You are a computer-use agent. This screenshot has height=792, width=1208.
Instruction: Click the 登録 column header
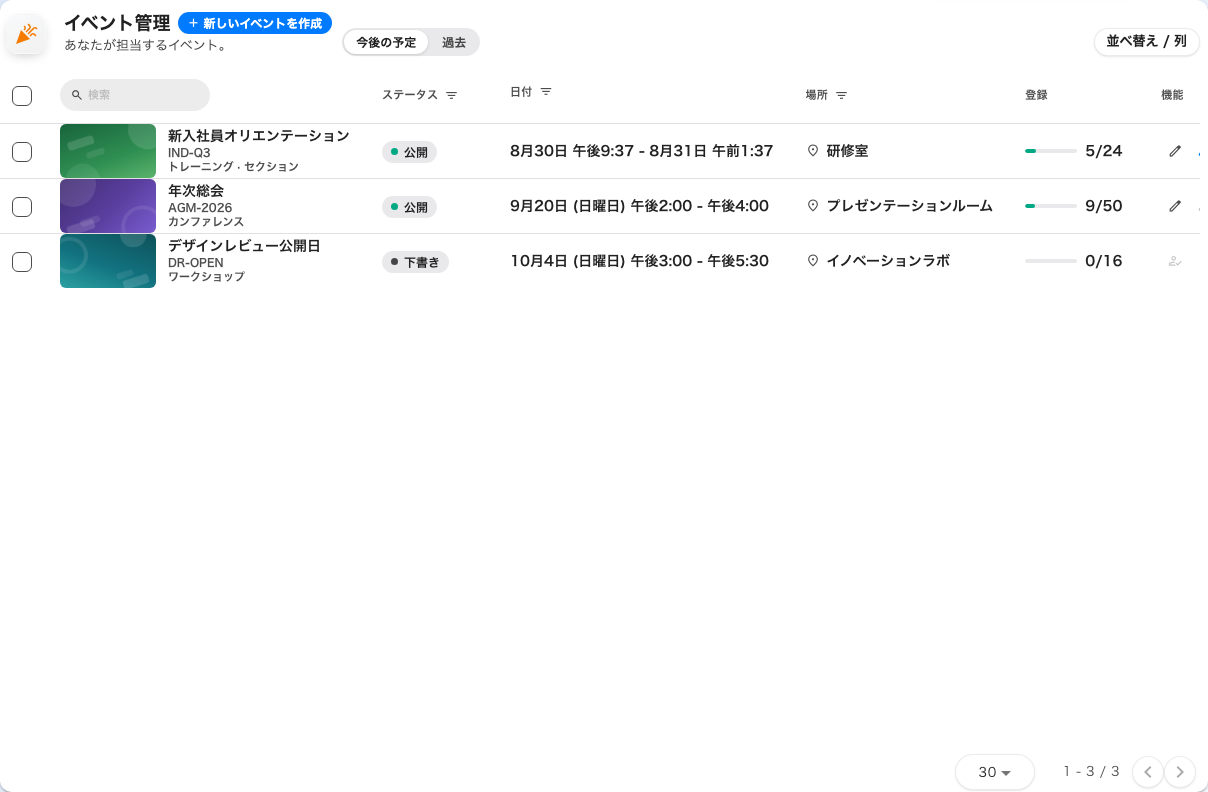coord(1036,95)
